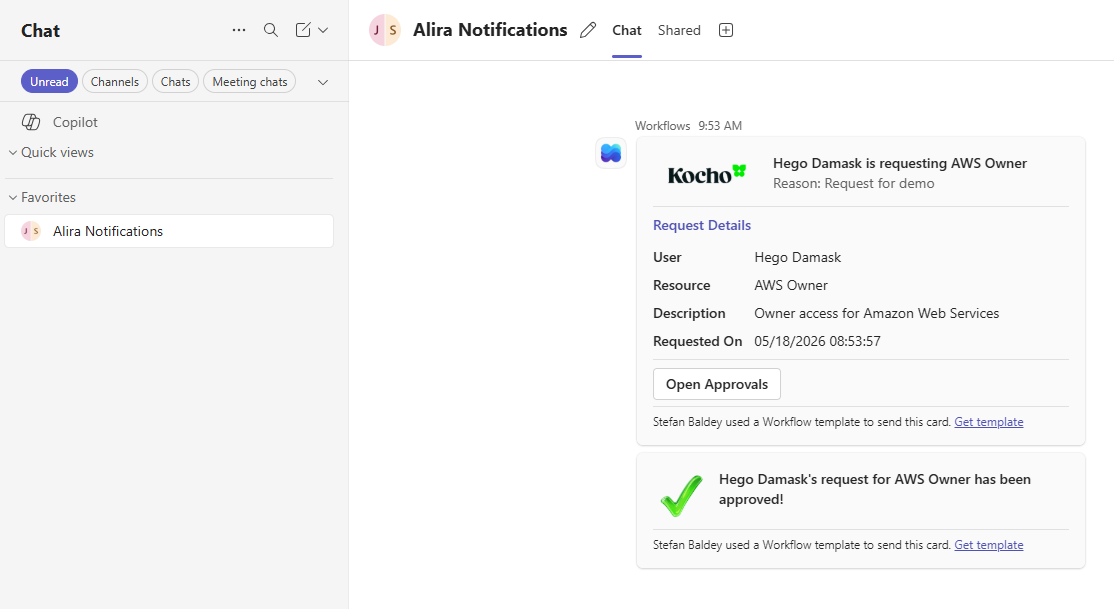Screen dimensions: 1114x609
Task: Expand more filters chevron beside Meeting chats
Action: coord(323,82)
